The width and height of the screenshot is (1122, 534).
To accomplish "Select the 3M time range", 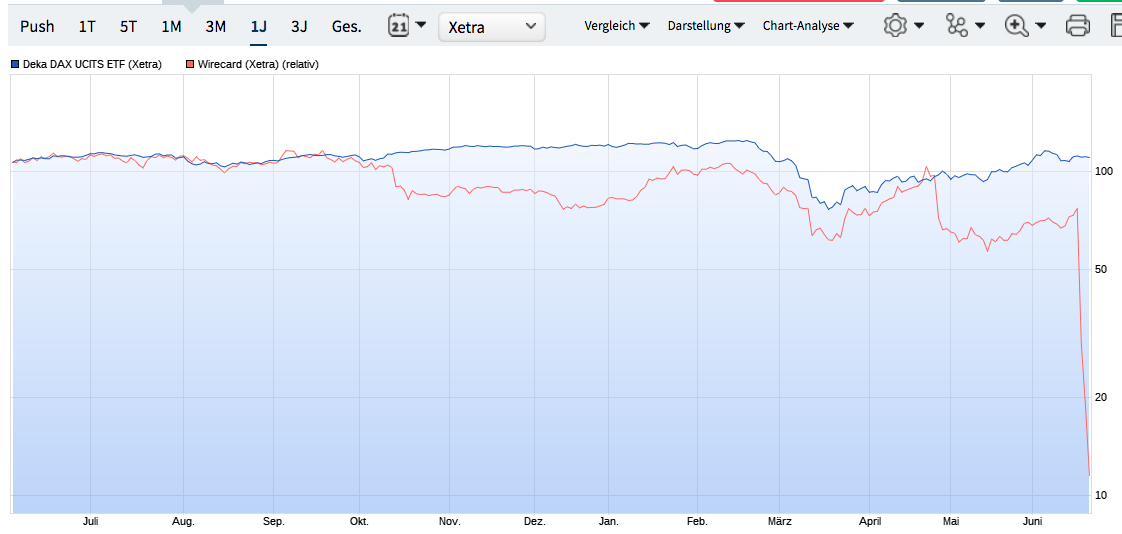I will point(215,26).
